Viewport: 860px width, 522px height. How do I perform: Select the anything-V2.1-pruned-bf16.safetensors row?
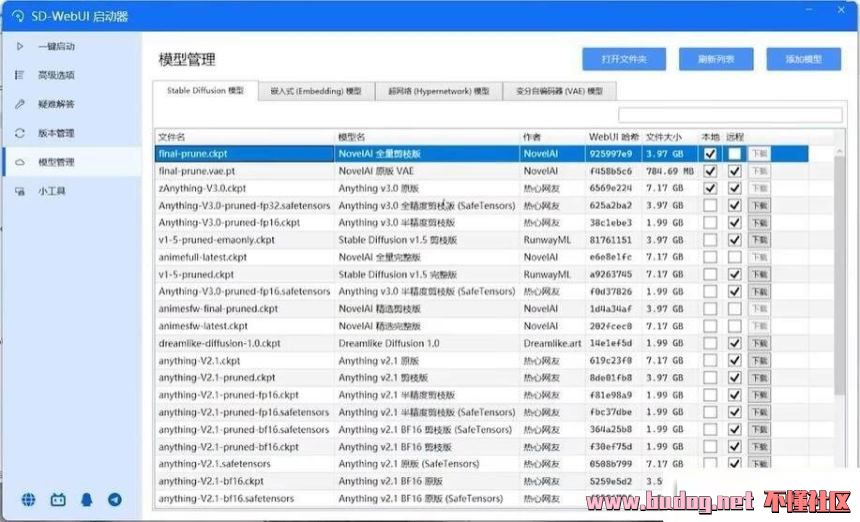point(482,430)
